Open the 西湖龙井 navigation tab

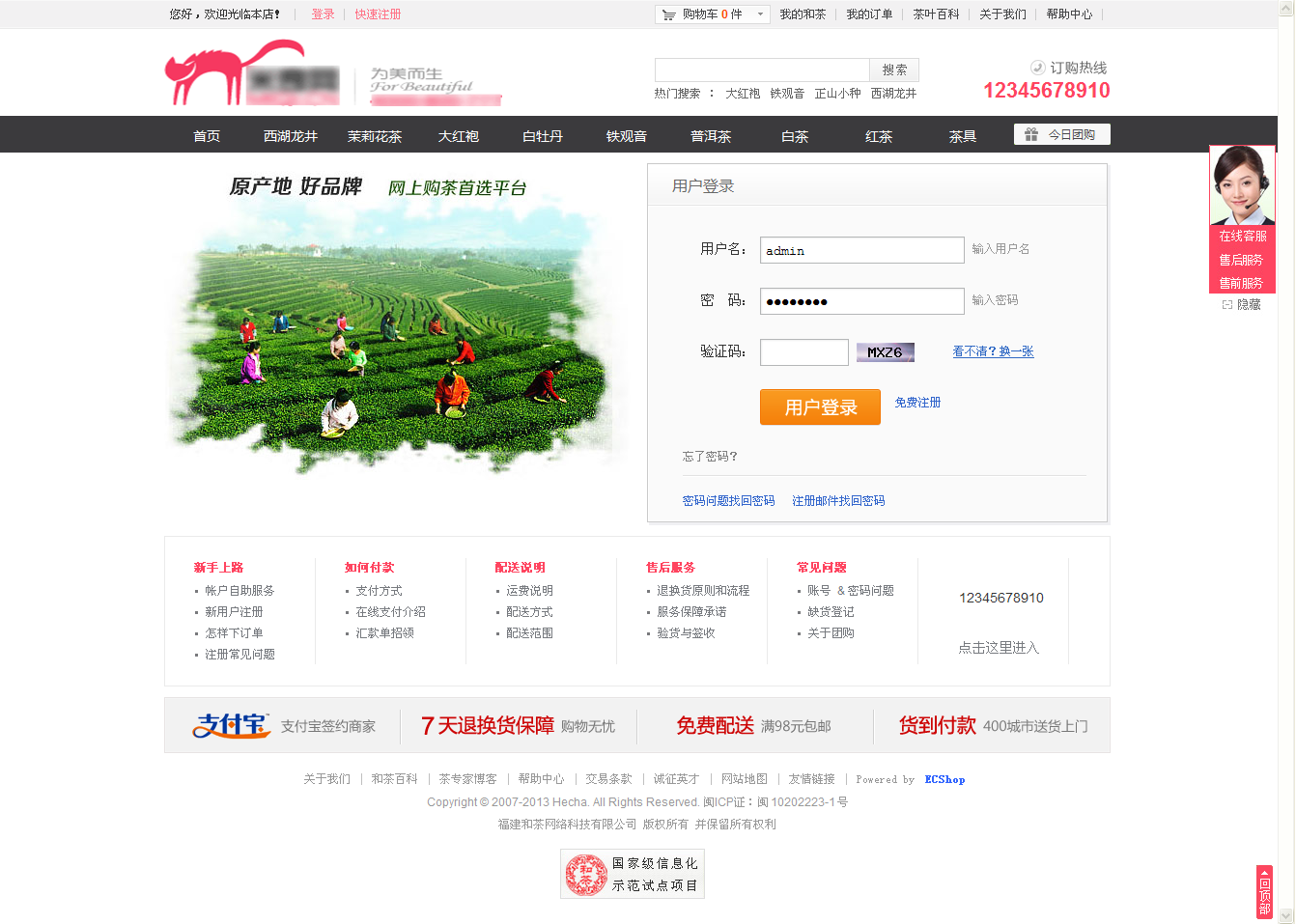click(291, 136)
